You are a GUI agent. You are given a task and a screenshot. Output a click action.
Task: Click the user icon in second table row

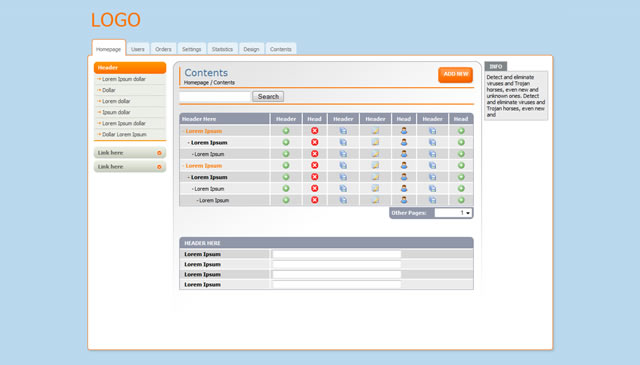[x=404, y=142]
